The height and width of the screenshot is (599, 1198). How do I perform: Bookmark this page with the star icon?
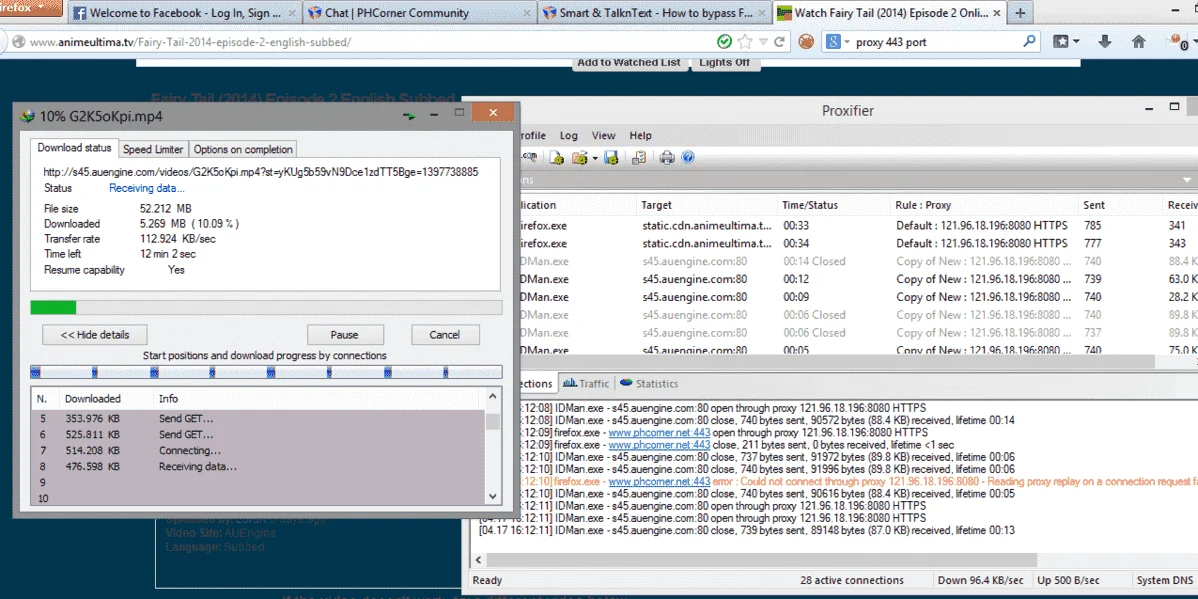[x=745, y=41]
